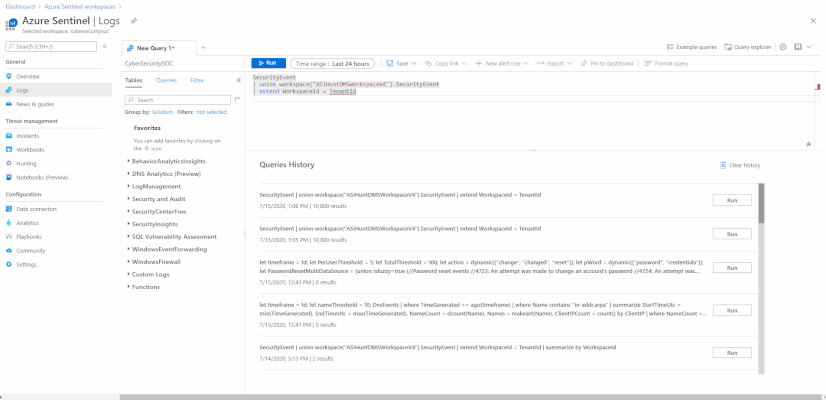Open the Save dropdown arrow
Screen dimensions: 826x400
414,63
